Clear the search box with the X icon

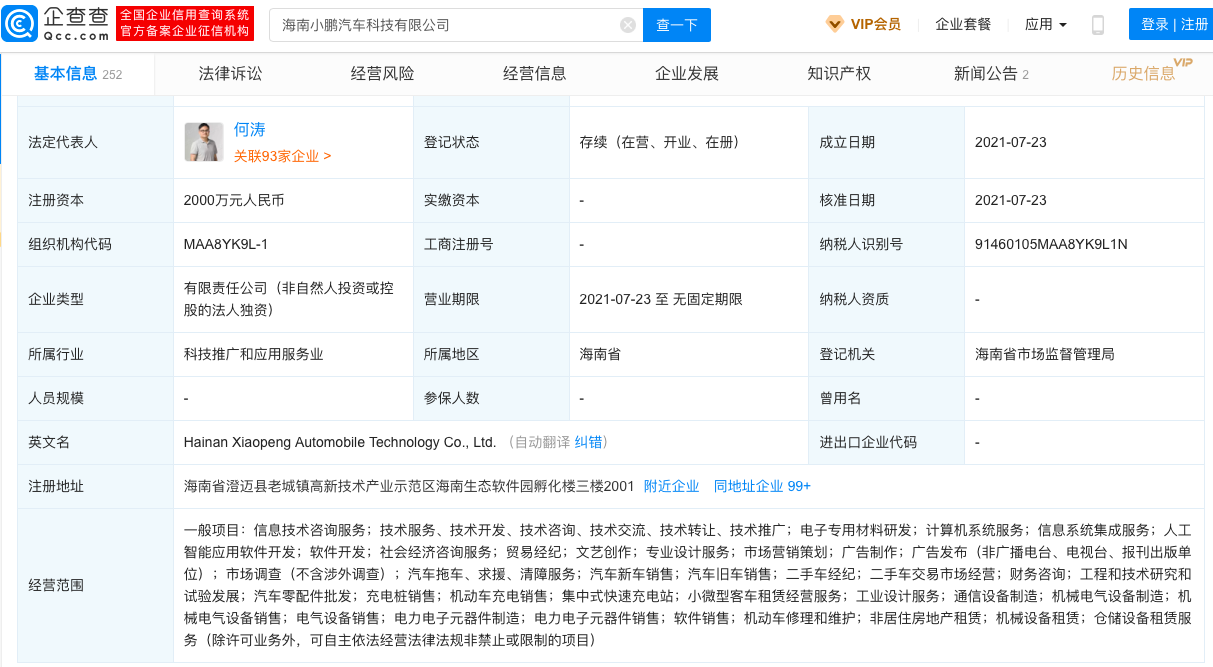point(628,25)
